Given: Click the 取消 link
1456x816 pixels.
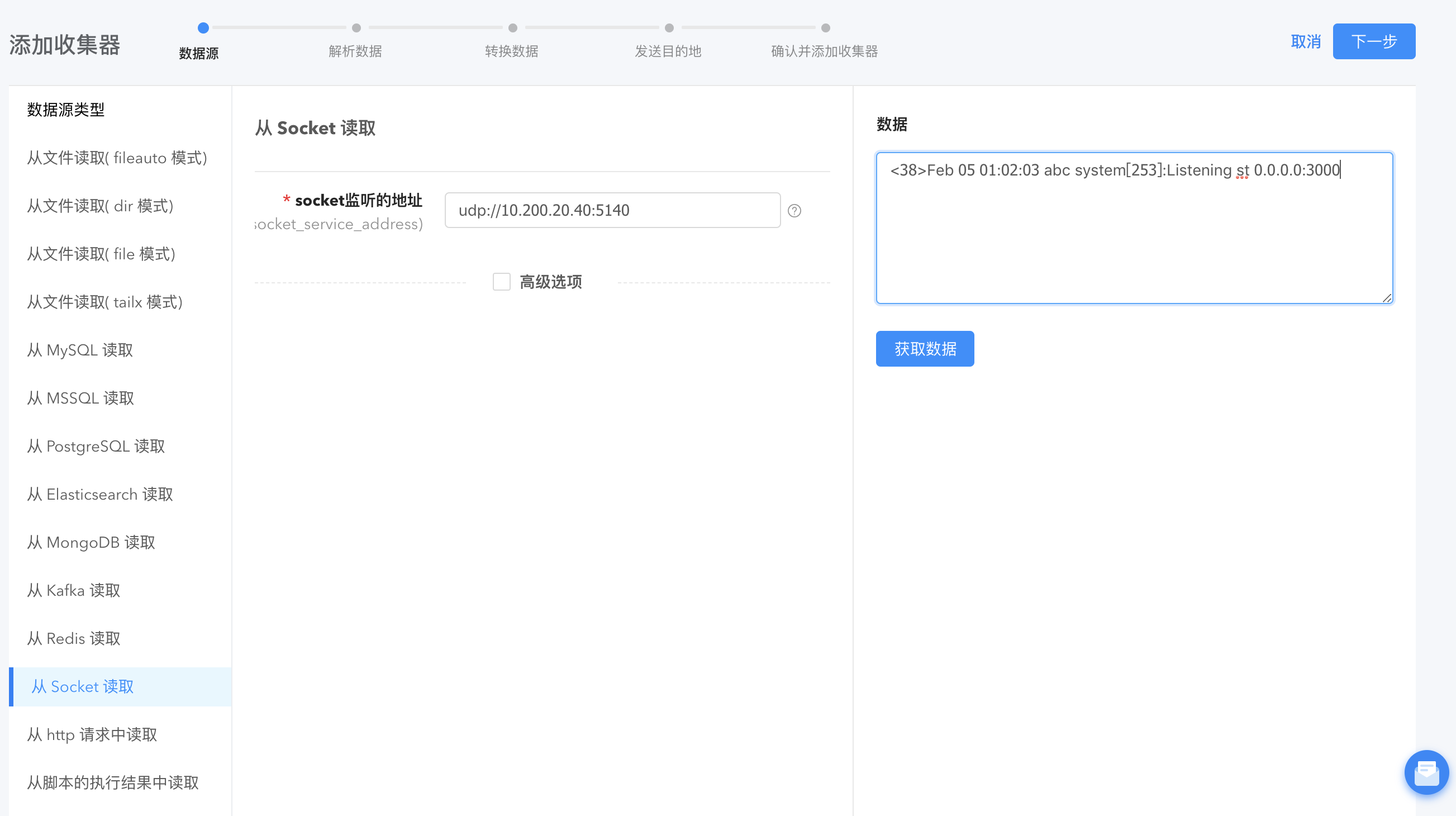Looking at the screenshot, I should pyautogui.click(x=1306, y=41).
